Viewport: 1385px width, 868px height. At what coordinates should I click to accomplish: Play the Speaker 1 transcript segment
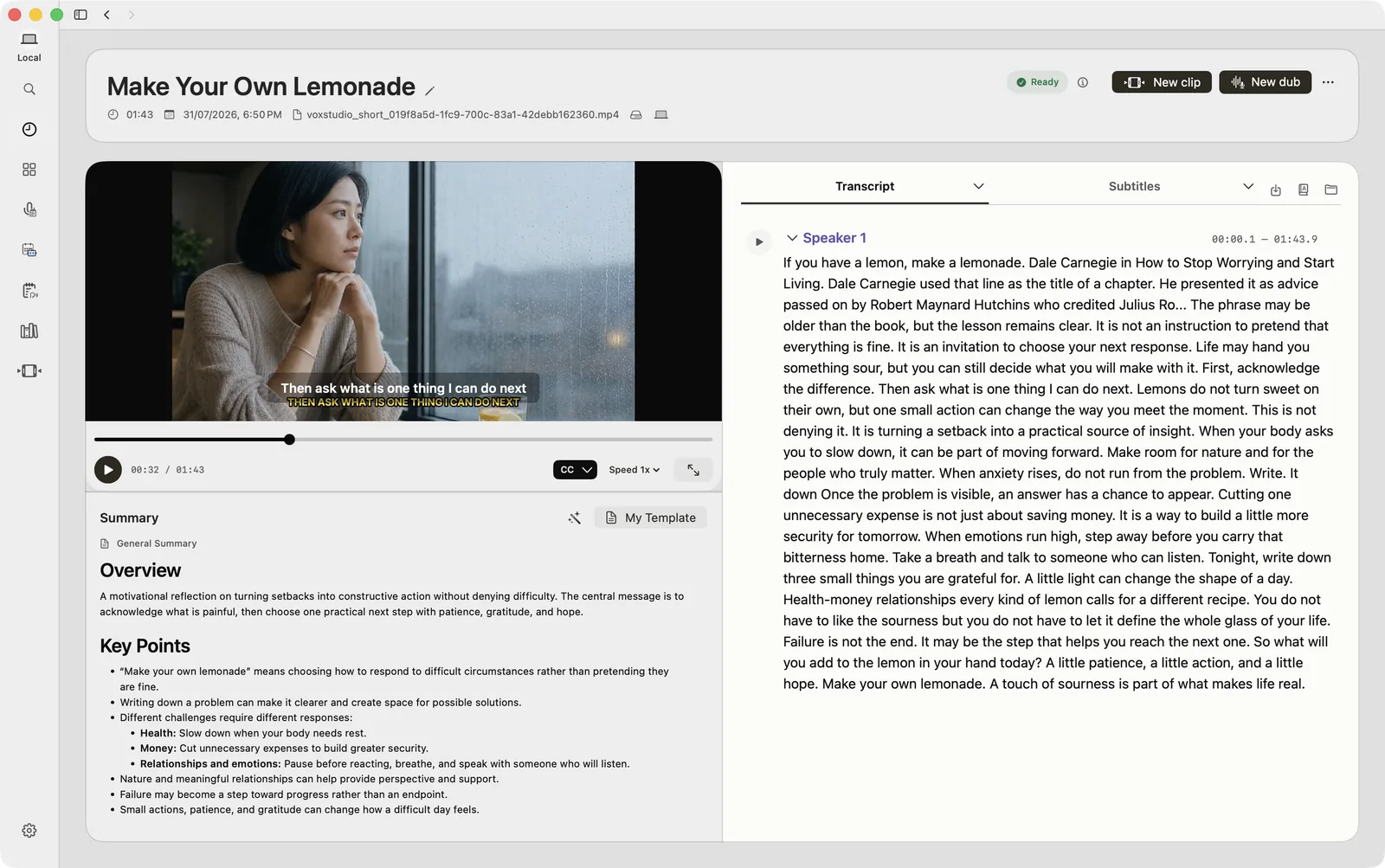pyautogui.click(x=759, y=241)
